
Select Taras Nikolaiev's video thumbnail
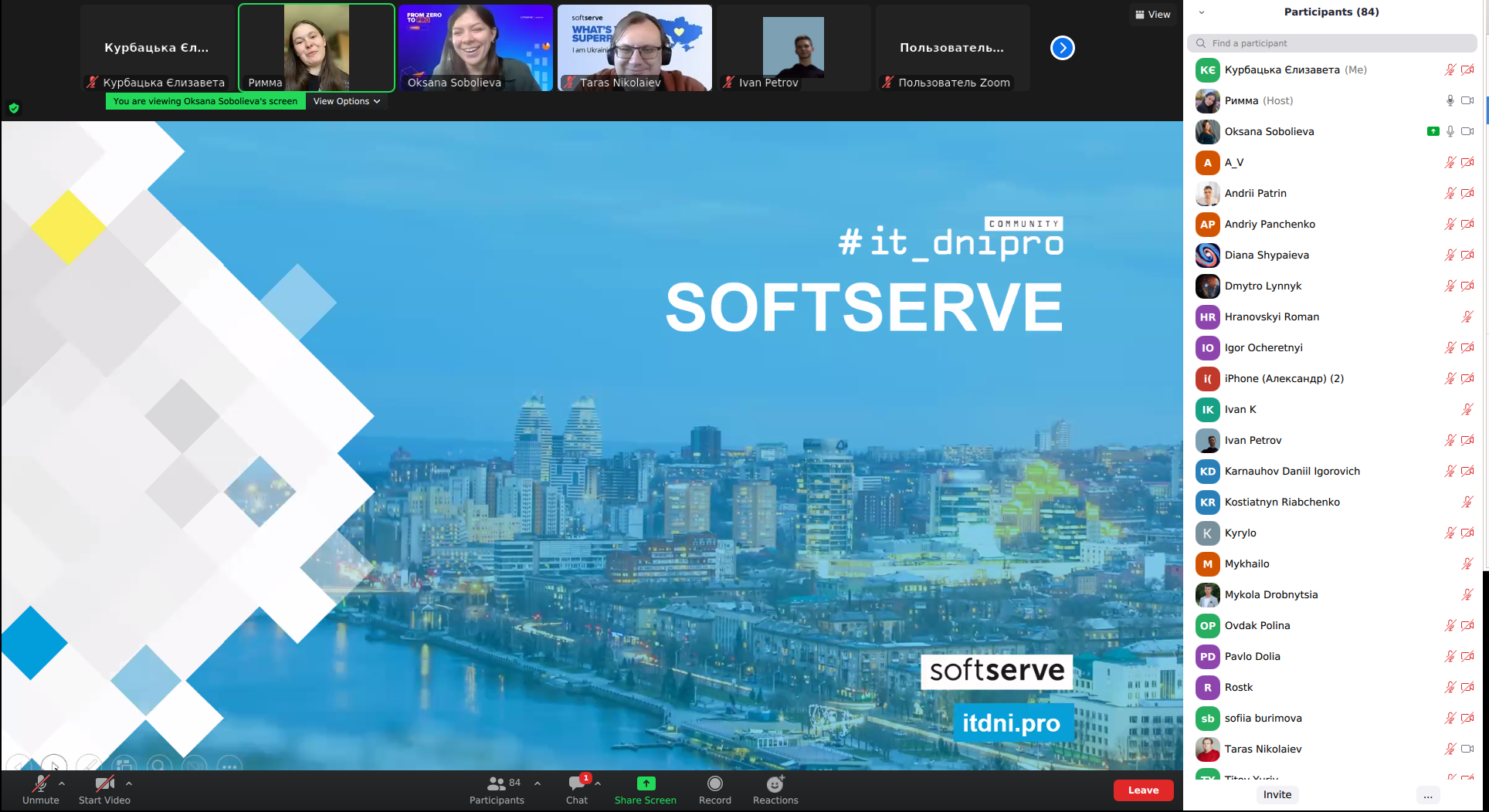coord(635,48)
